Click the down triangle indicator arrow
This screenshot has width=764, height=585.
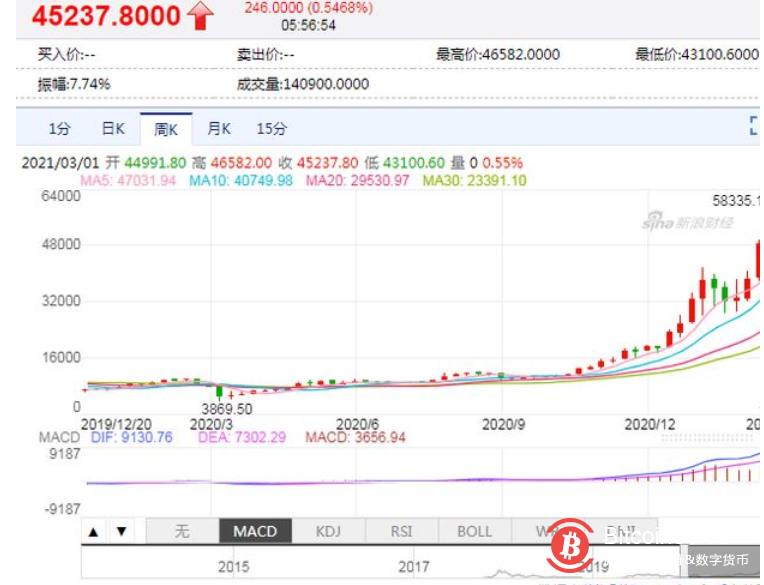coord(122,531)
